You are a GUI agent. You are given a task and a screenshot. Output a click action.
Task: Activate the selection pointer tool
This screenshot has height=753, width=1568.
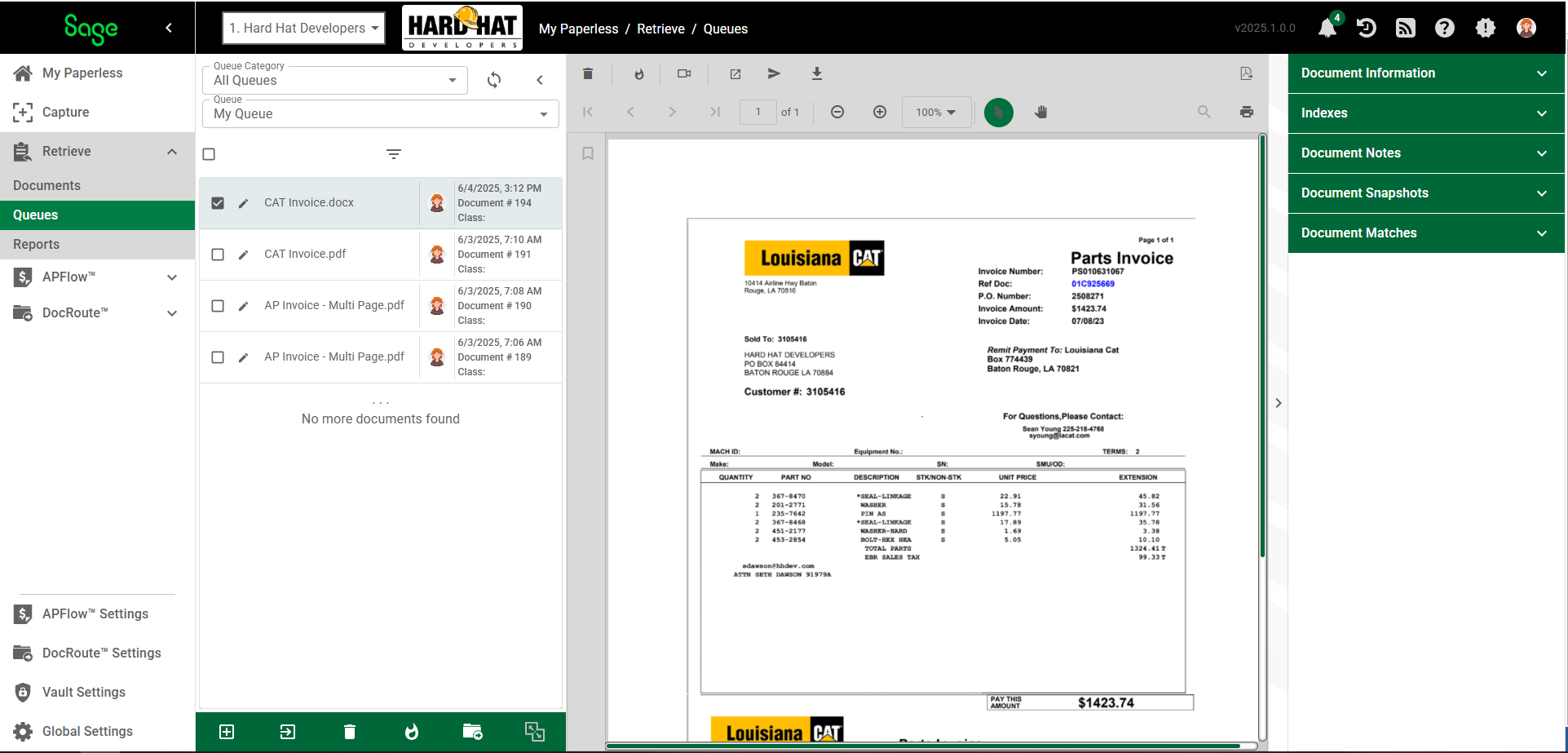999,112
